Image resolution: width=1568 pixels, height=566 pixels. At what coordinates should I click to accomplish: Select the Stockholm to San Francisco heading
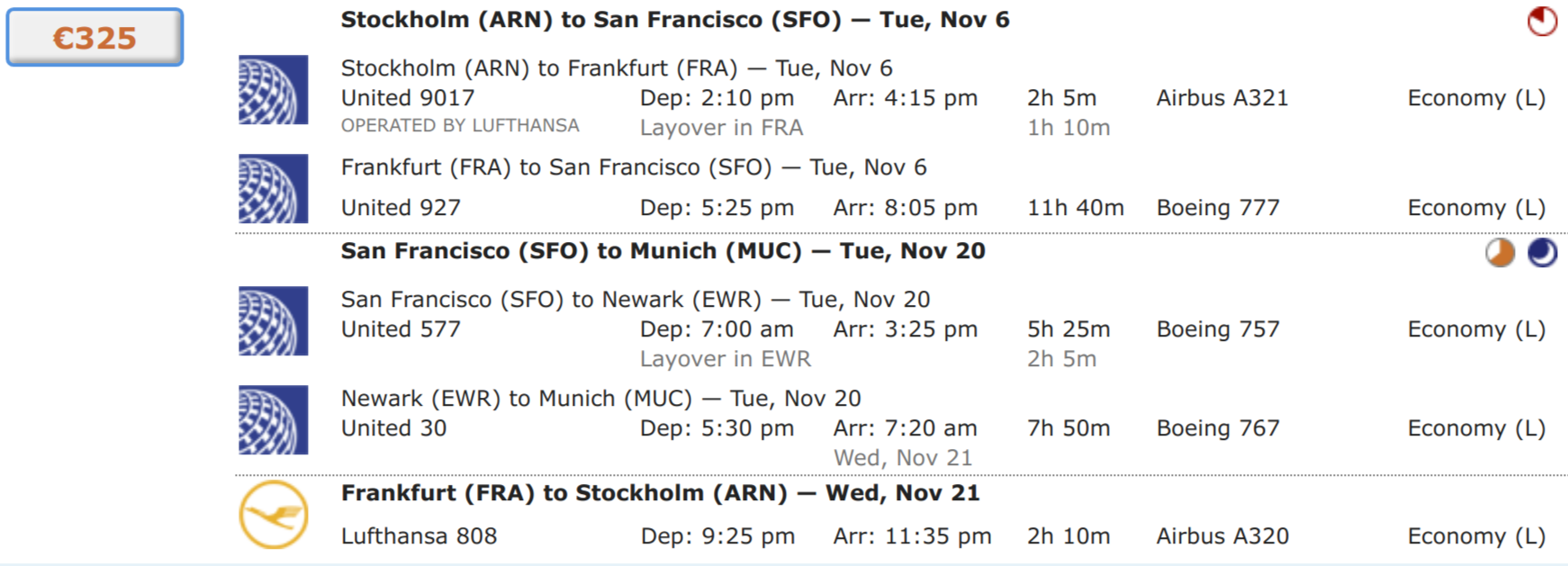click(x=675, y=20)
